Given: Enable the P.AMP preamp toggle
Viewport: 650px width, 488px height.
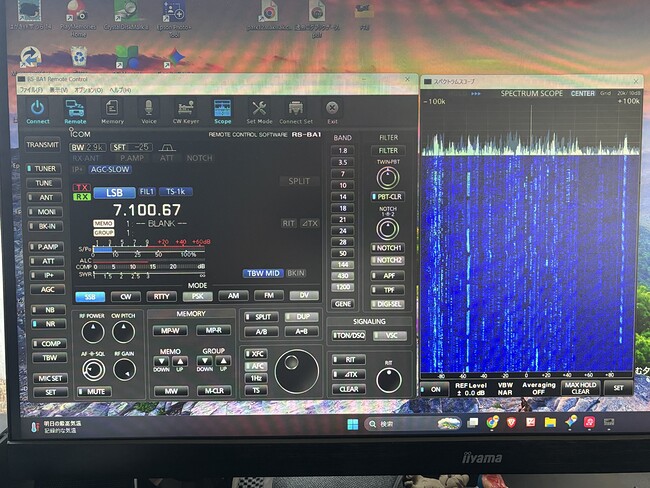Looking at the screenshot, I should click(x=46, y=247).
